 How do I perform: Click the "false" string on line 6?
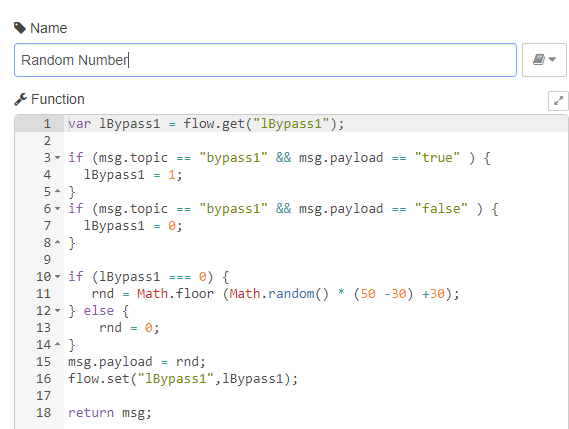click(x=441, y=209)
